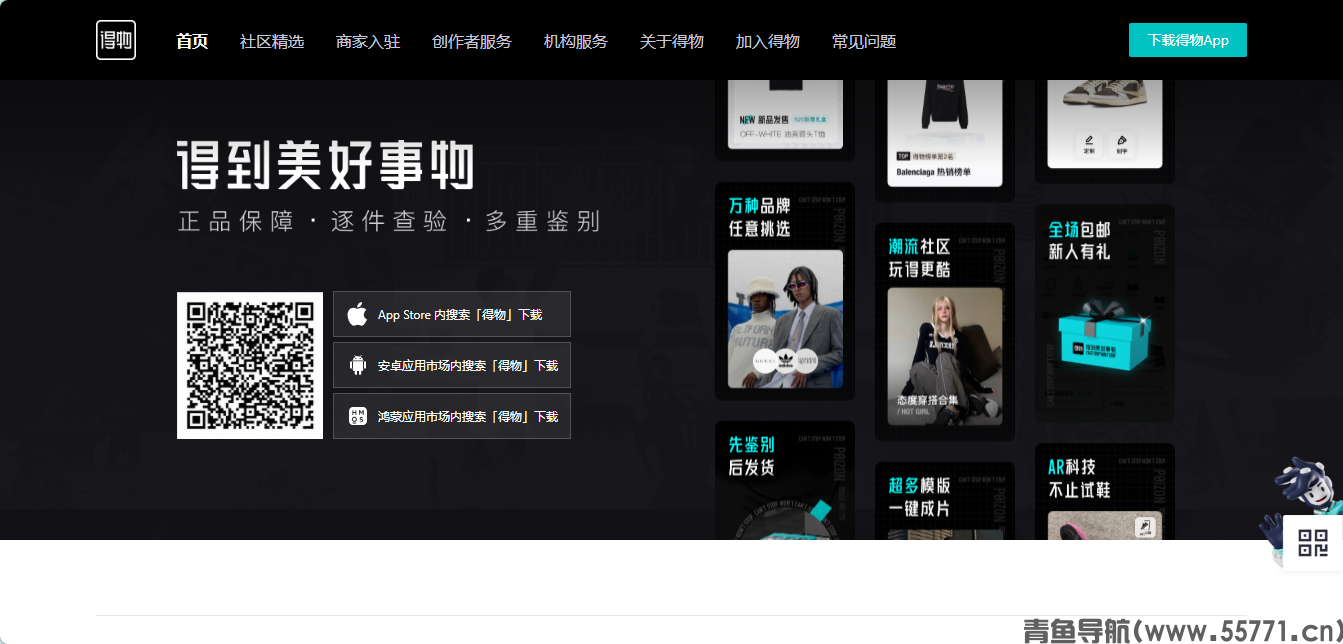The image size is (1343, 644).
Task: Select 创作者服务 menu item
Action: pos(472,41)
